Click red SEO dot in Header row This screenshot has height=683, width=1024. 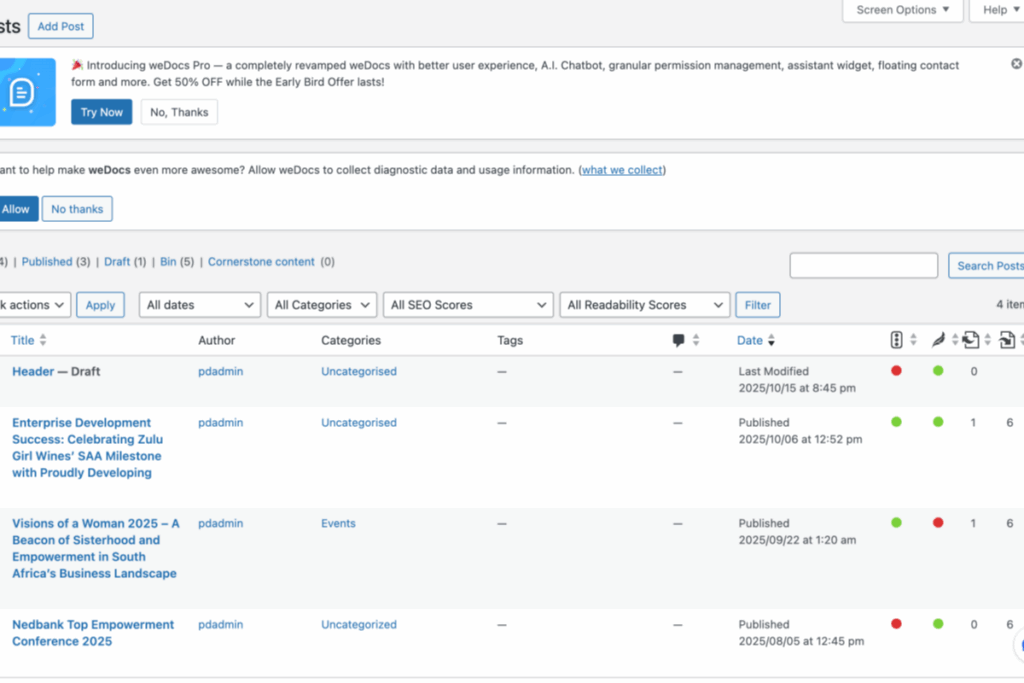click(x=897, y=371)
